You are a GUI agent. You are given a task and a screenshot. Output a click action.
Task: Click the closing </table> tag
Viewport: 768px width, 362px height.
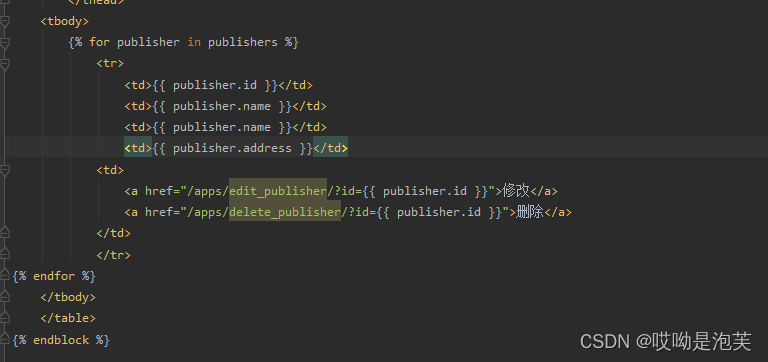pyautogui.click(x=68, y=318)
